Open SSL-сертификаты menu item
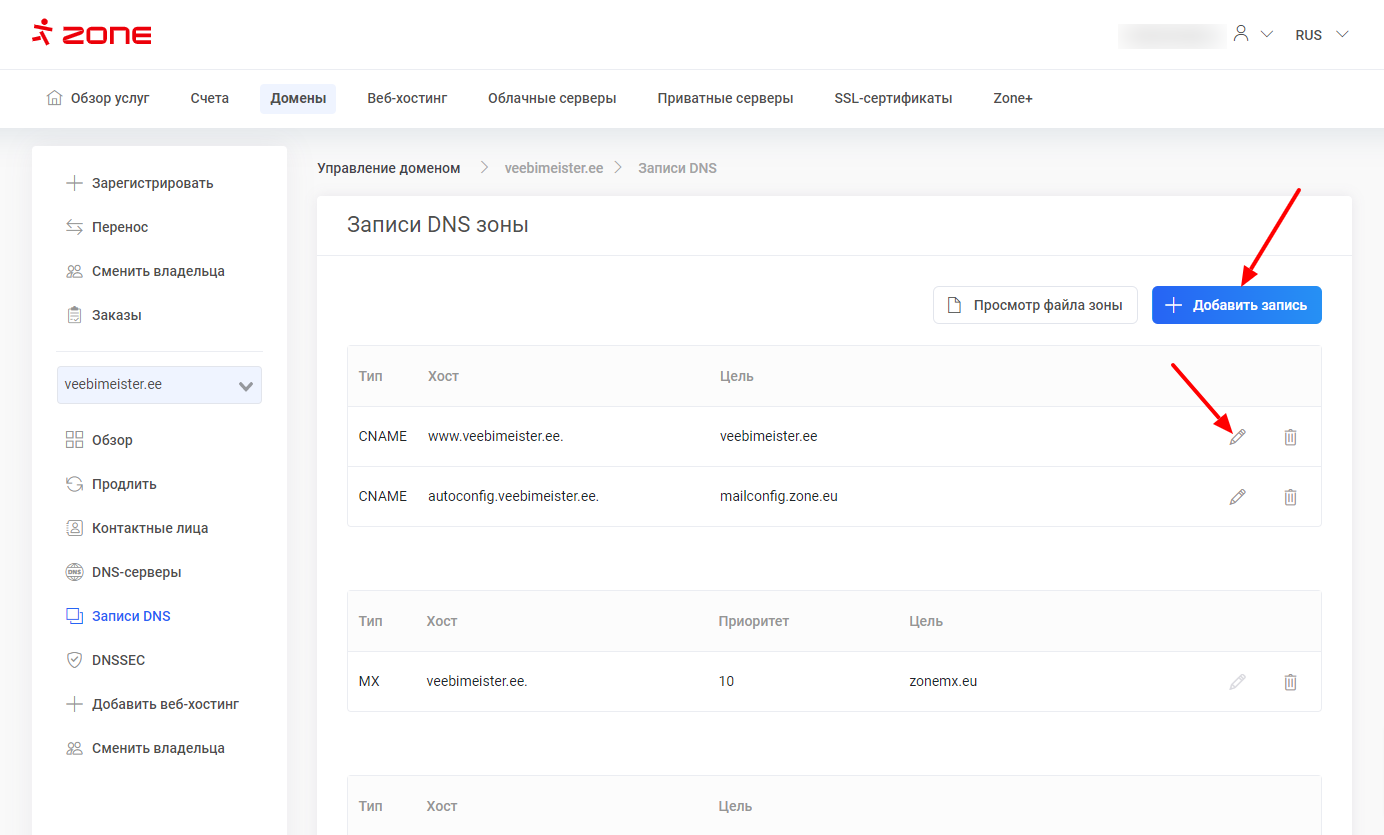 pos(893,98)
